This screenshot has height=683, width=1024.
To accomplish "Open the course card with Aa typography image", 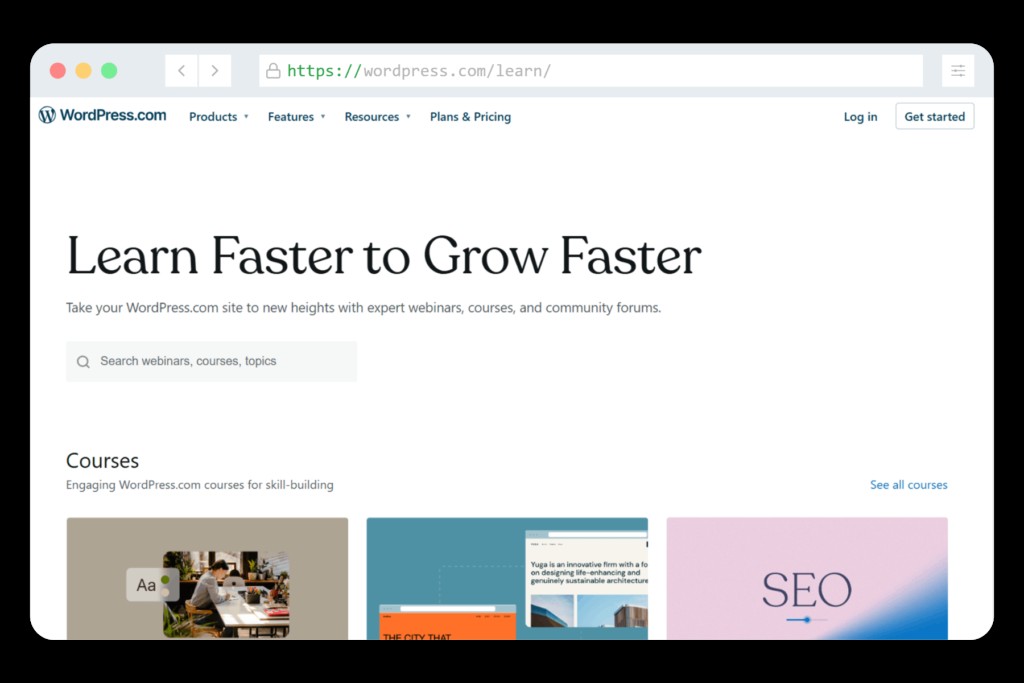I will coord(207,579).
